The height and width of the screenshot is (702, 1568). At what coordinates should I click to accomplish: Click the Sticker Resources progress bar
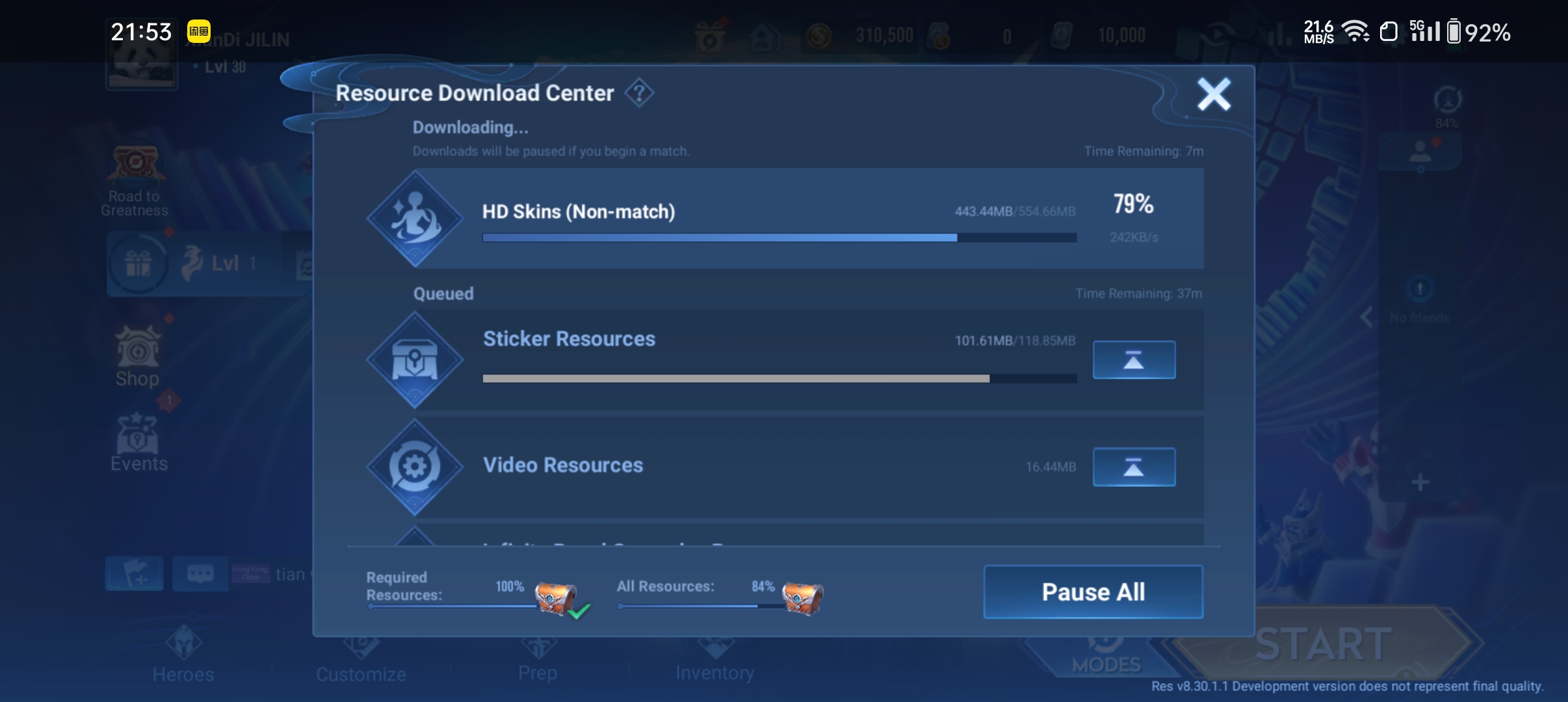click(x=779, y=378)
